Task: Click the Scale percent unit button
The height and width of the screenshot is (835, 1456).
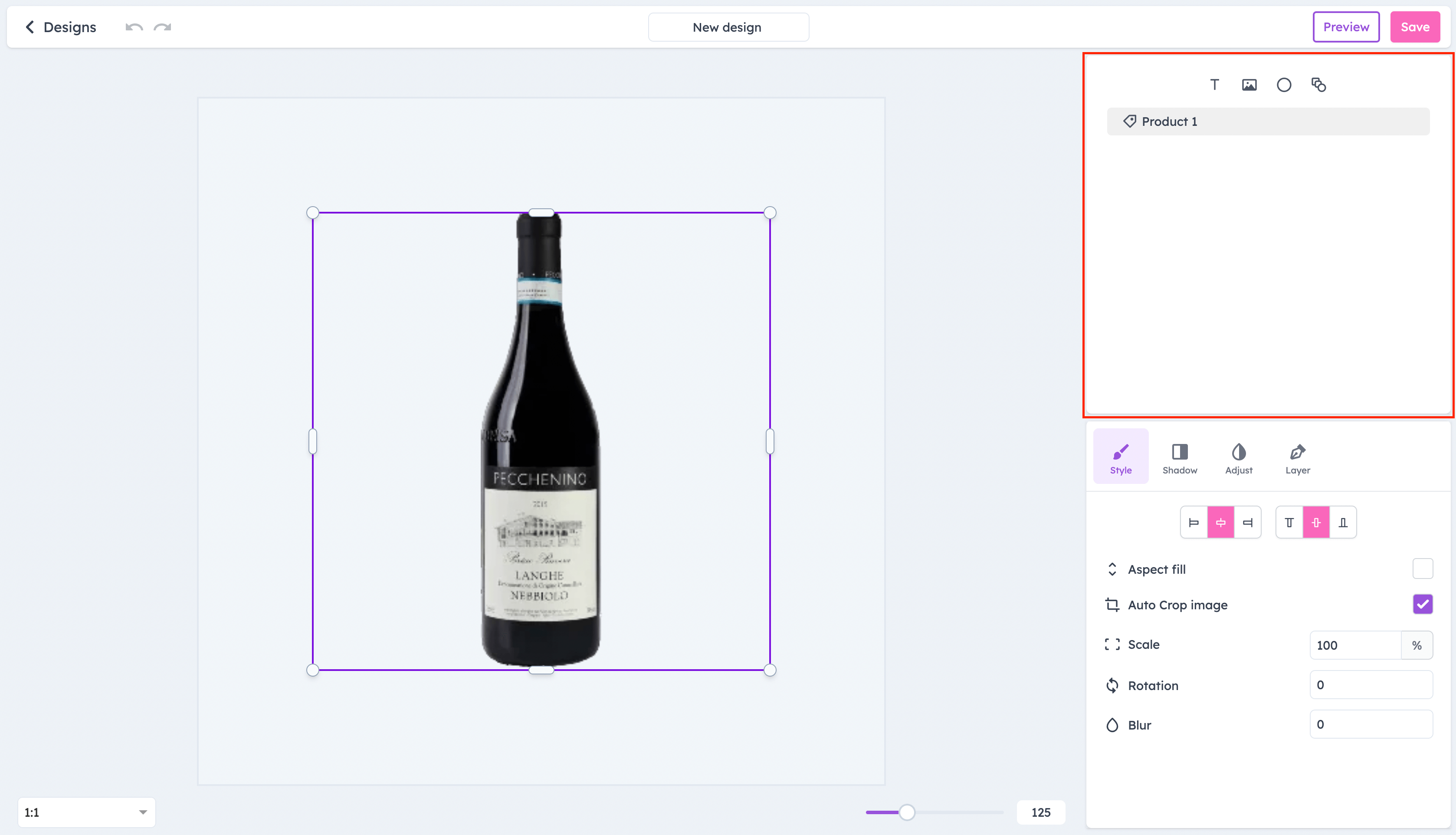Action: 1417,645
